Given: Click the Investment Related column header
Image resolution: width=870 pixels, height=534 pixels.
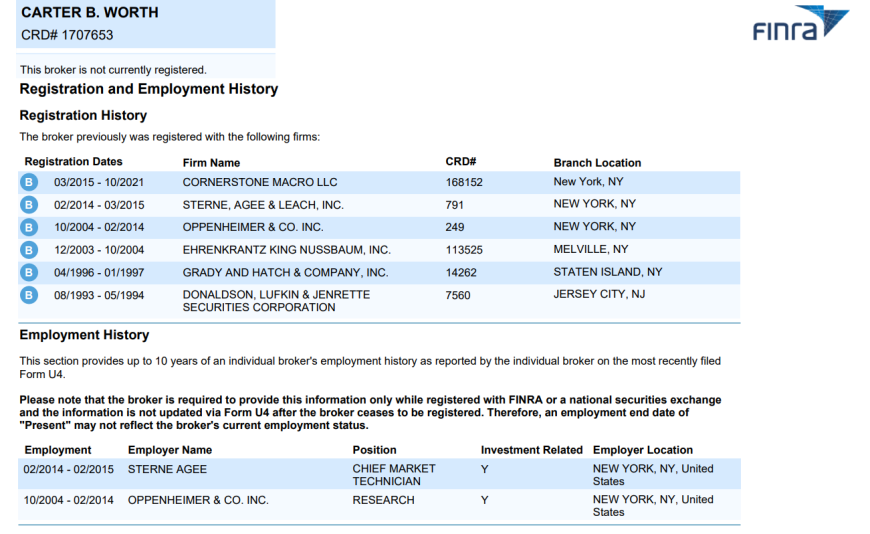Looking at the screenshot, I should (x=532, y=450).
